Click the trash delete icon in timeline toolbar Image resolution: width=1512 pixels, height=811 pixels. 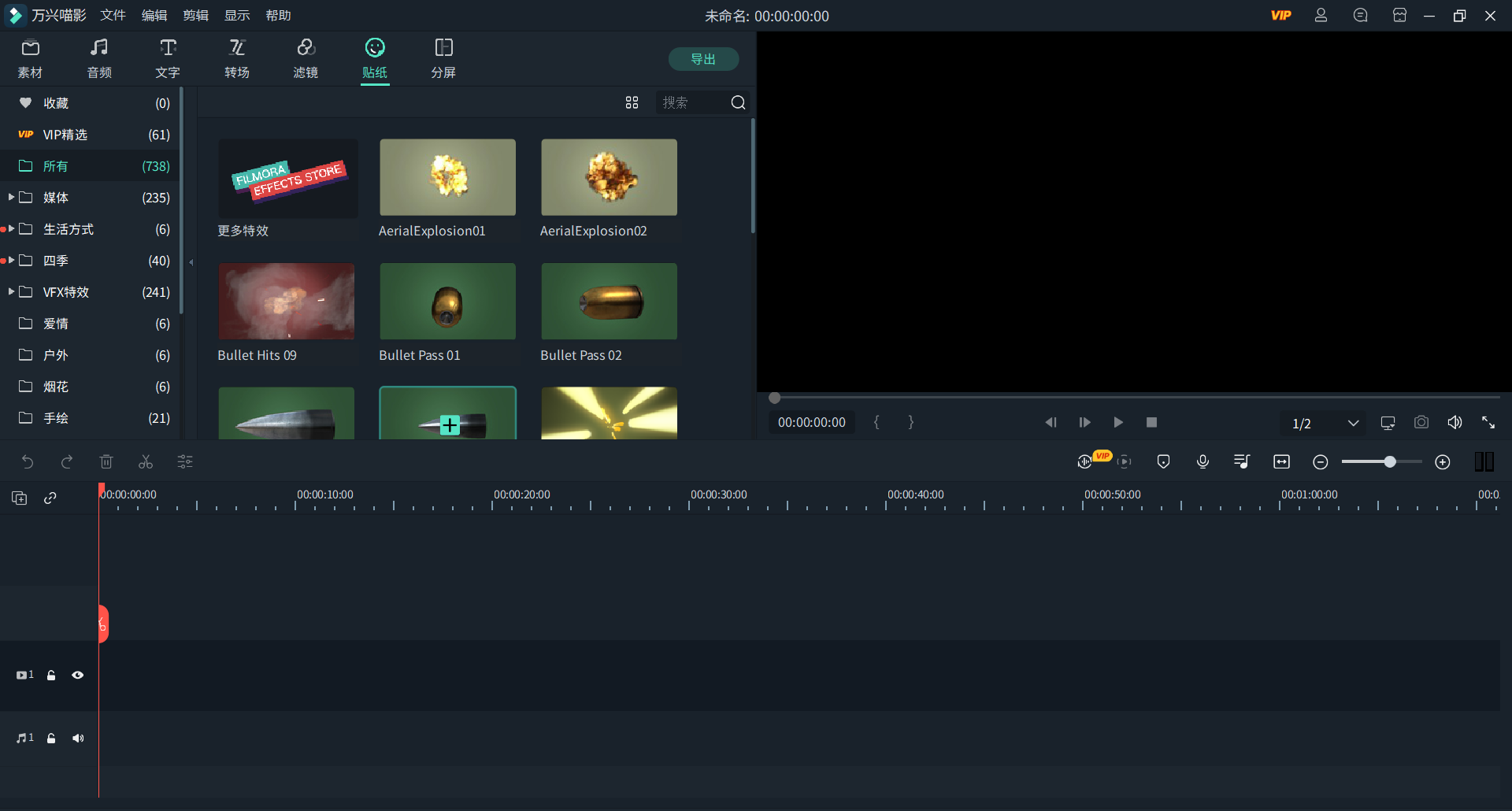coord(106,462)
